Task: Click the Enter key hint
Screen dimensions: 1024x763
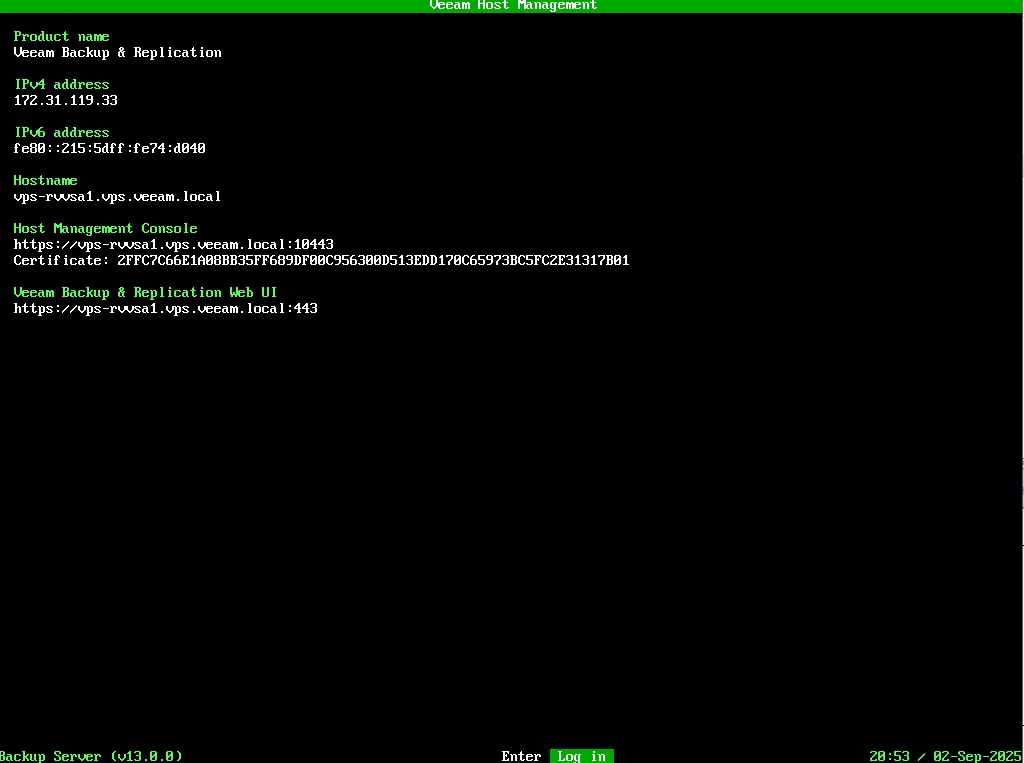Action: (x=521, y=756)
